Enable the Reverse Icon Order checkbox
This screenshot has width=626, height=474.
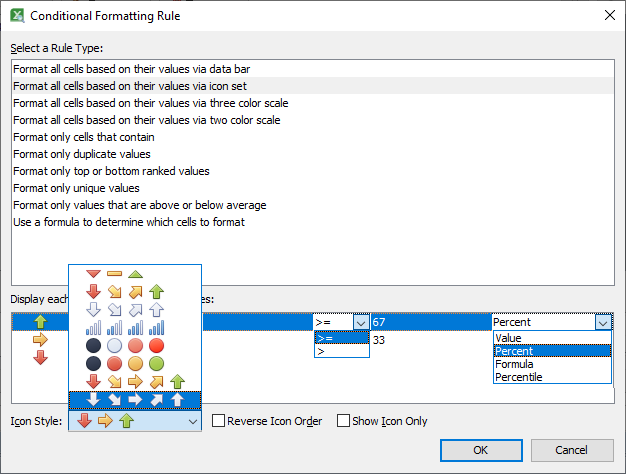click(x=219, y=421)
